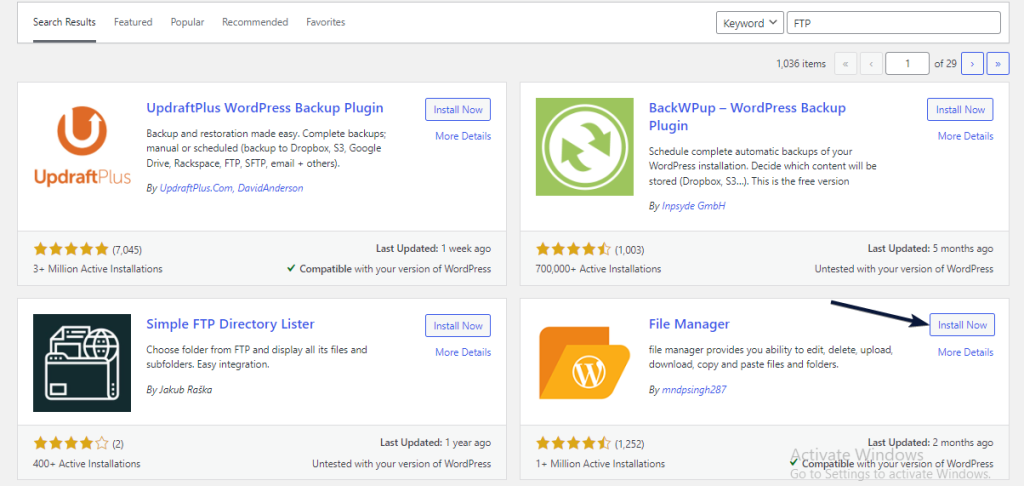
Task: Open the mndpsingh287 author link
Action: click(x=693, y=390)
